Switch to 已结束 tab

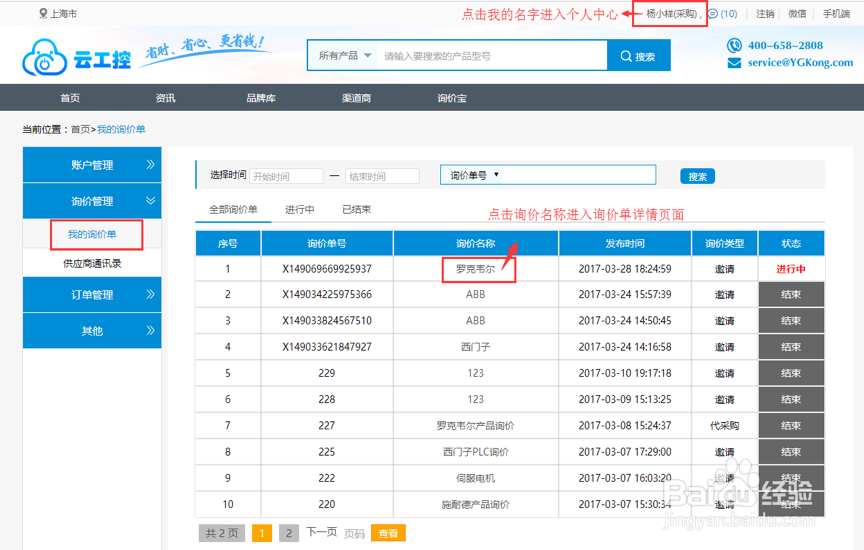point(357,209)
